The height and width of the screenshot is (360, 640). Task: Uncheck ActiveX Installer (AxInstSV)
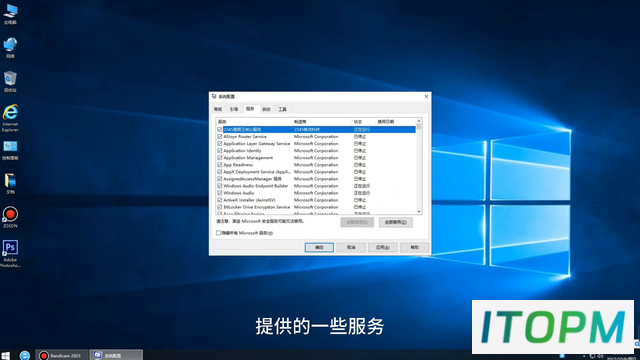click(x=220, y=200)
